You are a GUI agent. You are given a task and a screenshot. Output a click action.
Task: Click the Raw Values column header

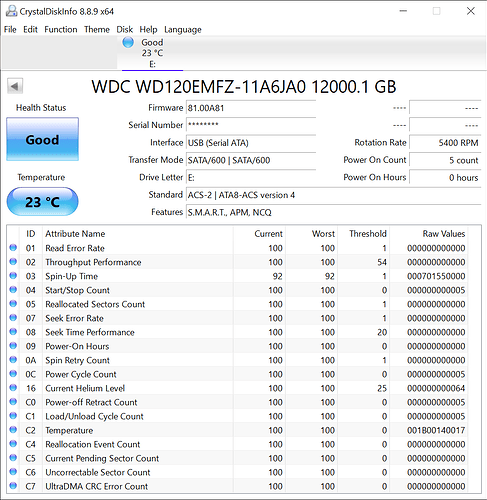pyautogui.click(x=444, y=234)
